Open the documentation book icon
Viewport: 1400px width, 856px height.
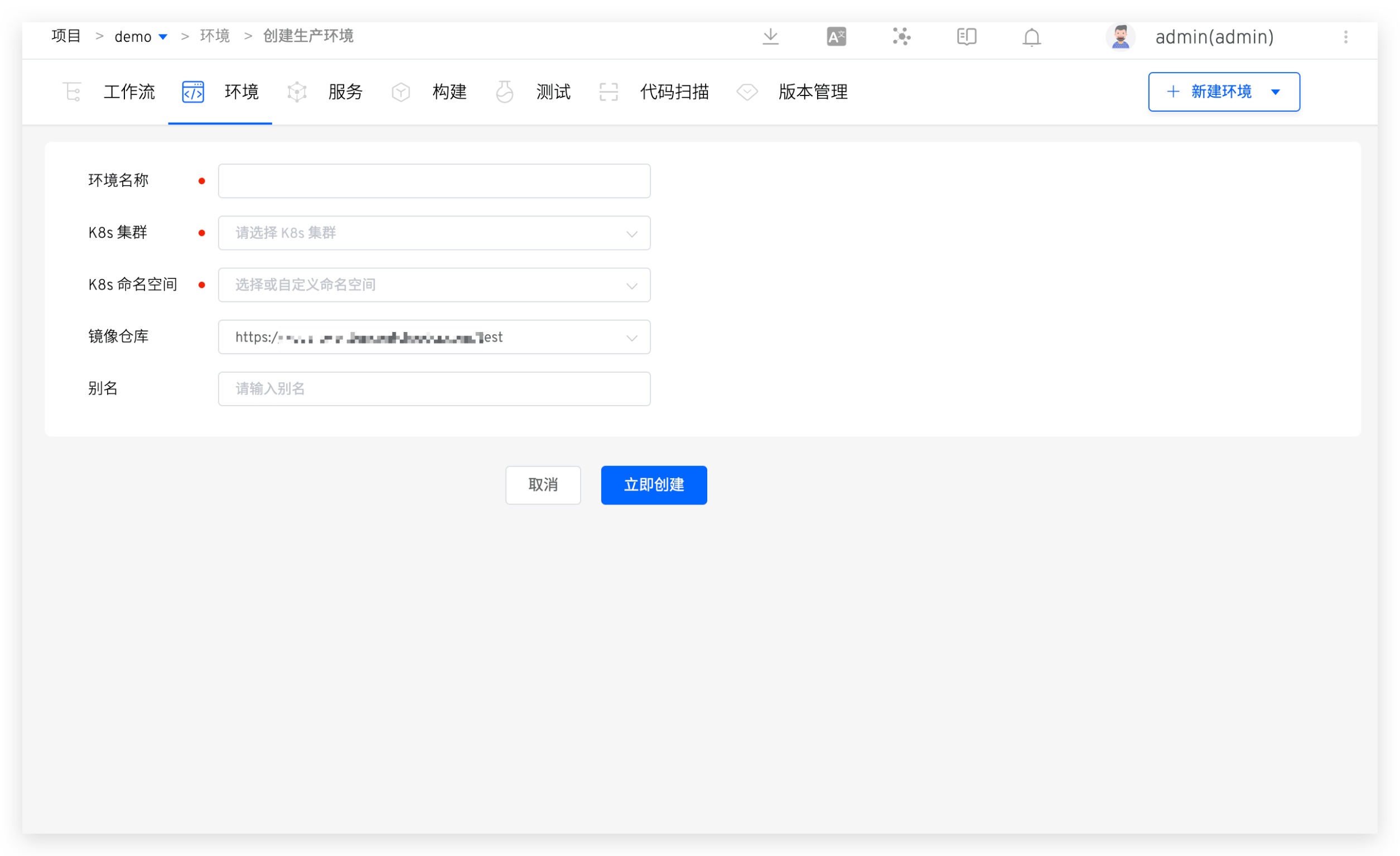coord(967,37)
